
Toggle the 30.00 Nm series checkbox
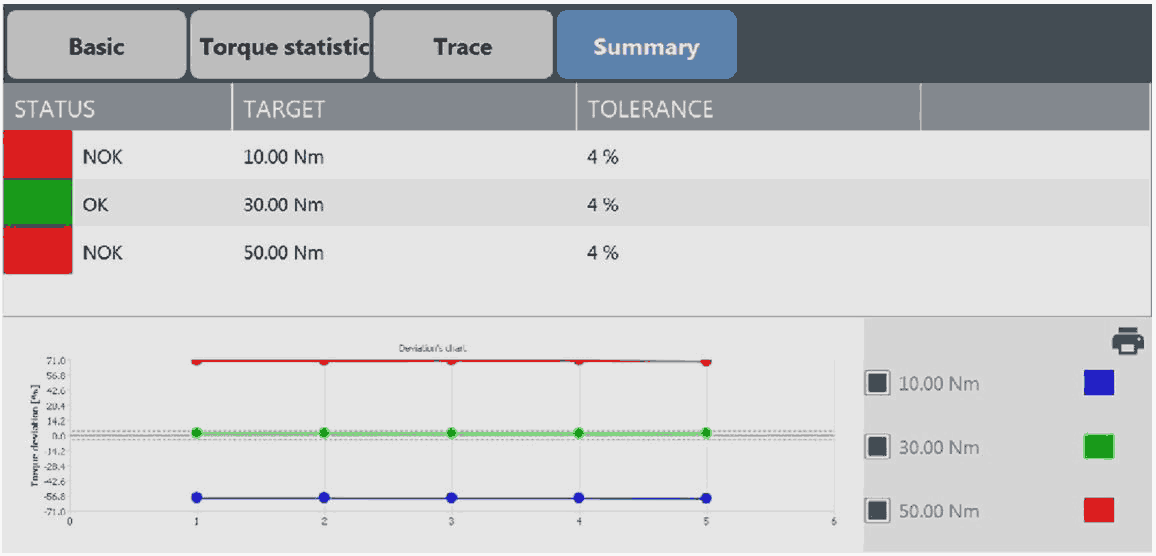coord(877,447)
